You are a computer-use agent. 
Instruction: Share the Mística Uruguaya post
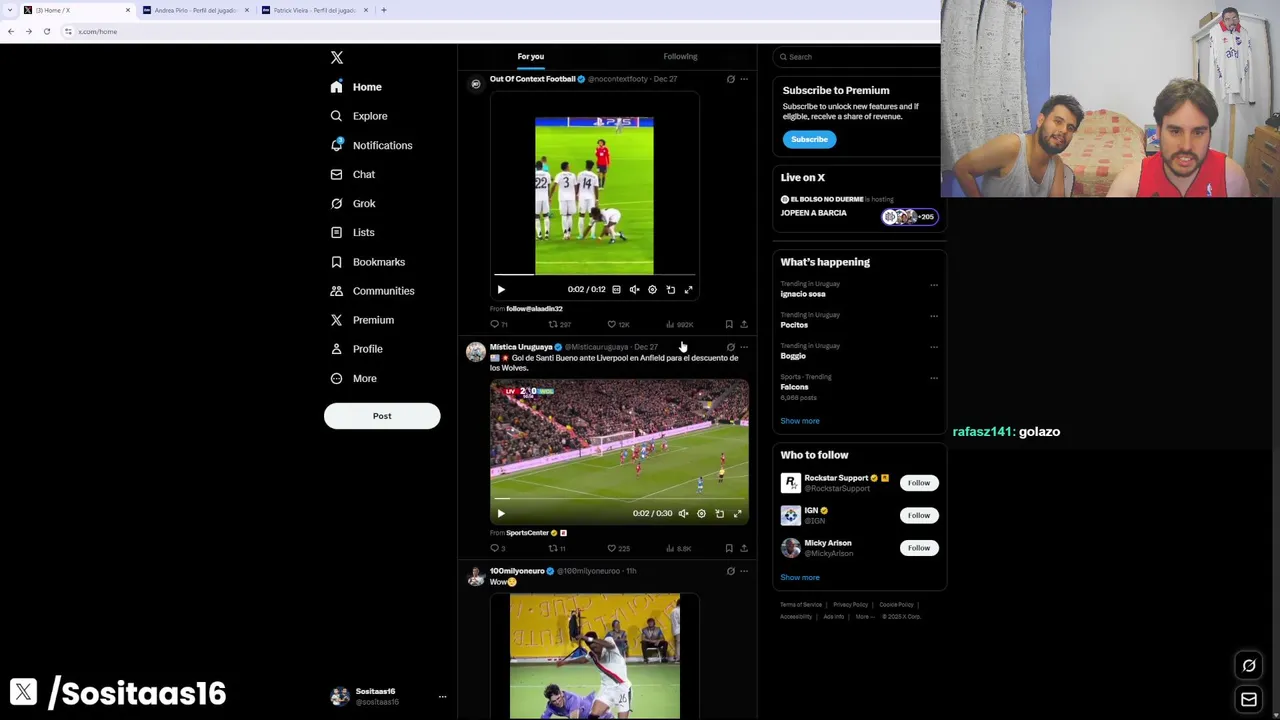click(x=743, y=548)
